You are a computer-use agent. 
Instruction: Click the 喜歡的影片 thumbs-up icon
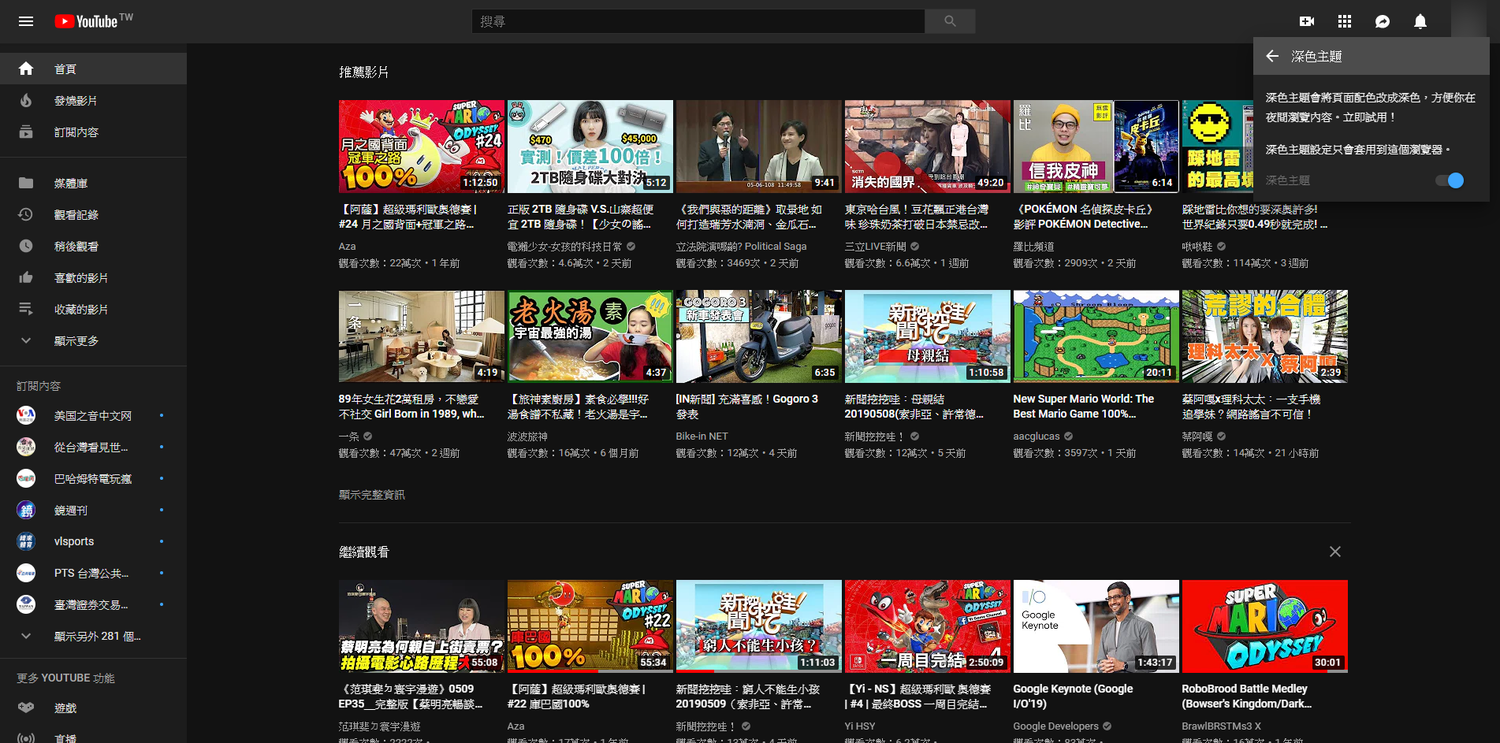click(x=26, y=278)
